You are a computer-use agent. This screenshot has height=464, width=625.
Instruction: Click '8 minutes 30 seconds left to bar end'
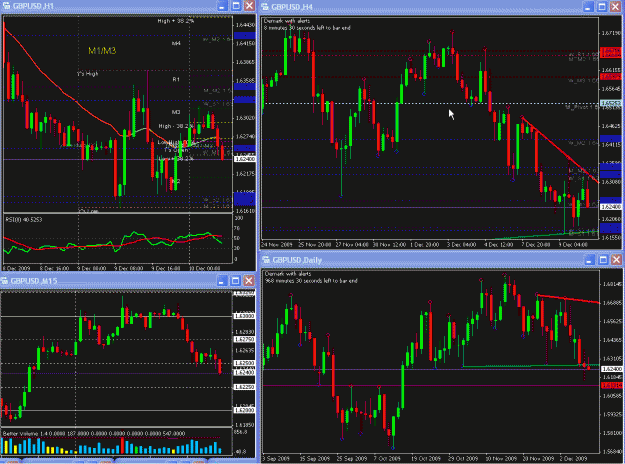[x=307, y=28]
